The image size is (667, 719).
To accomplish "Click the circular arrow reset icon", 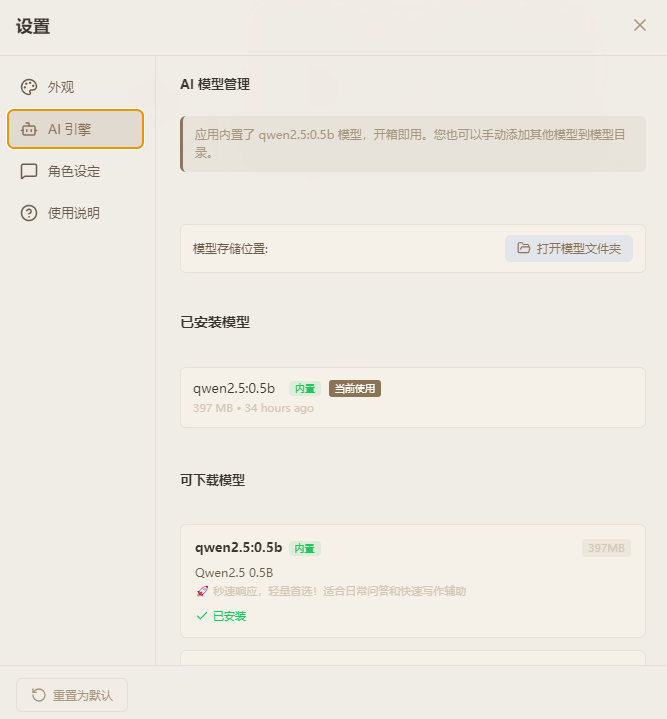I will point(39,695).
